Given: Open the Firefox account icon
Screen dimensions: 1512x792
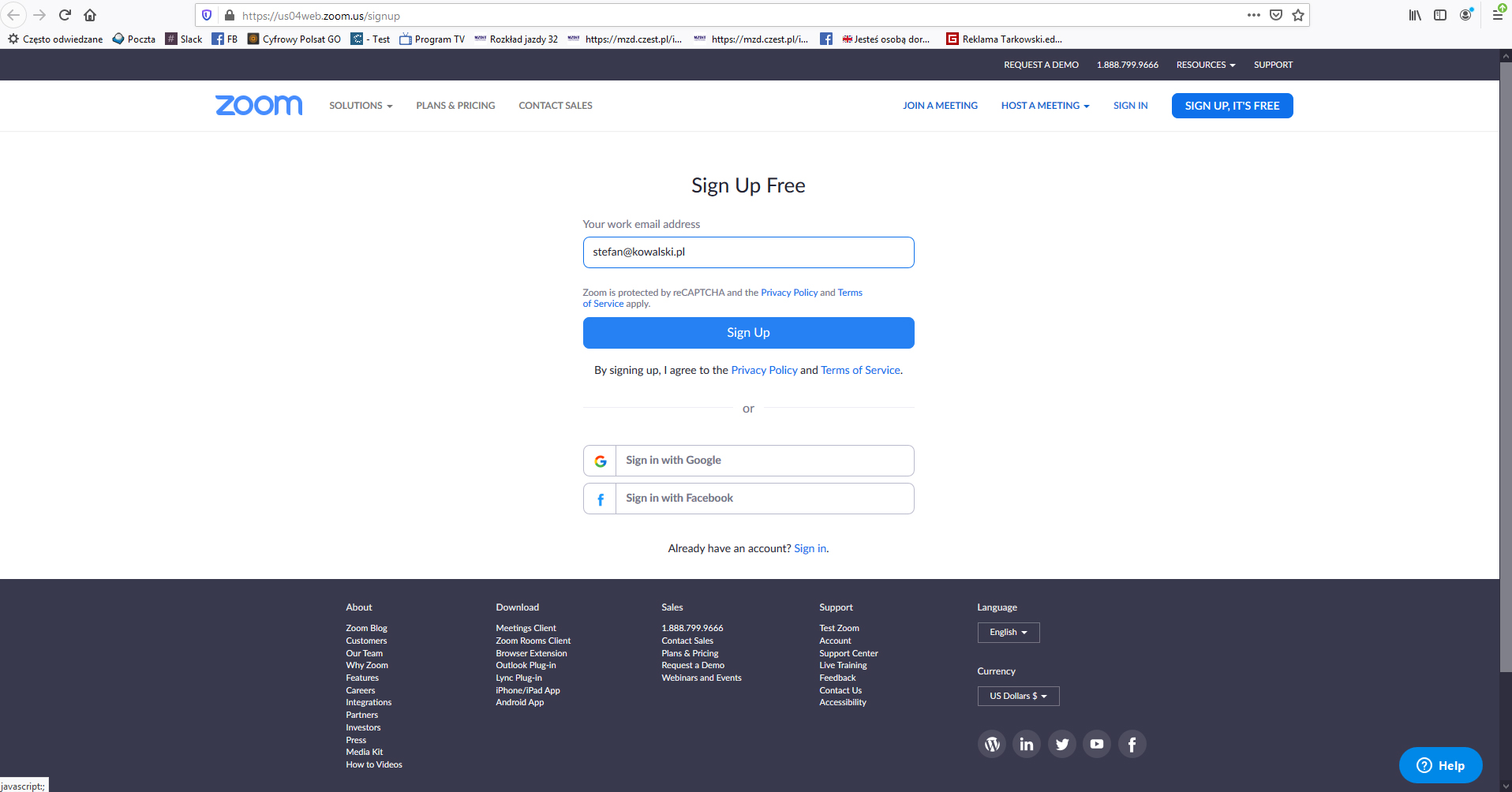Looking at the screenshot, I should (1466, 15).
